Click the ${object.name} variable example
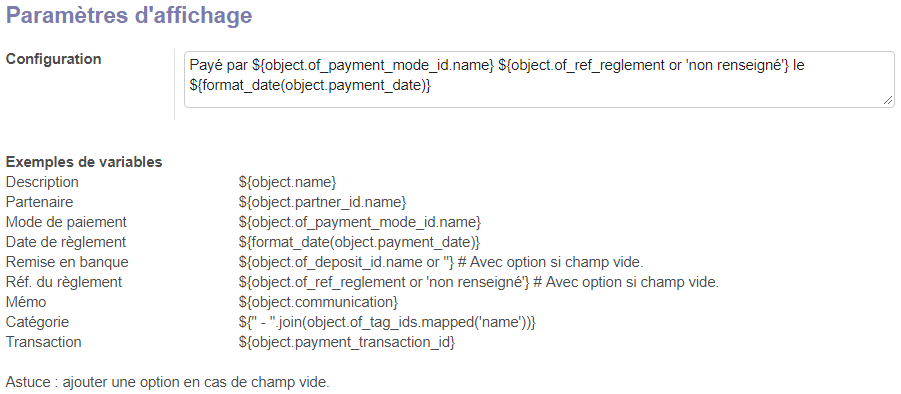Viewport: 901px width, 394px height. (x=287, y=183)
